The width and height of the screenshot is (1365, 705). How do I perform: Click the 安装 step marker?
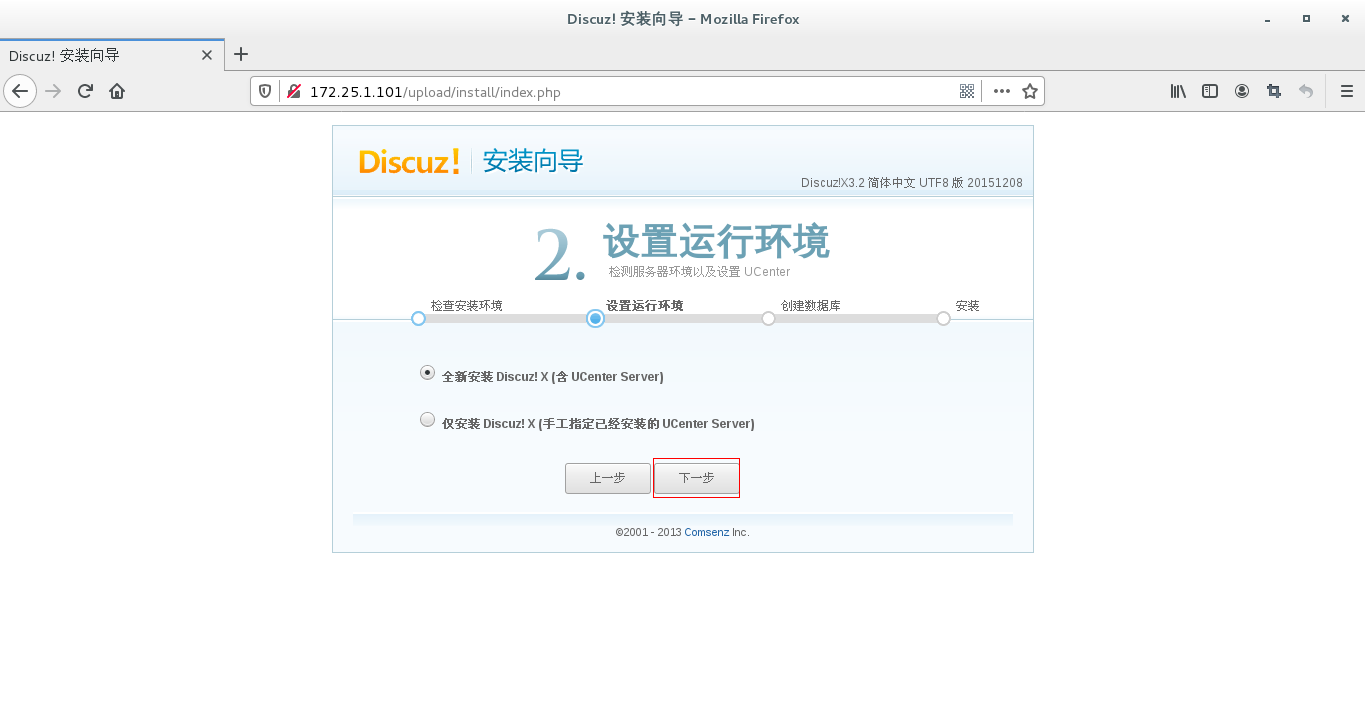(943, 318)
